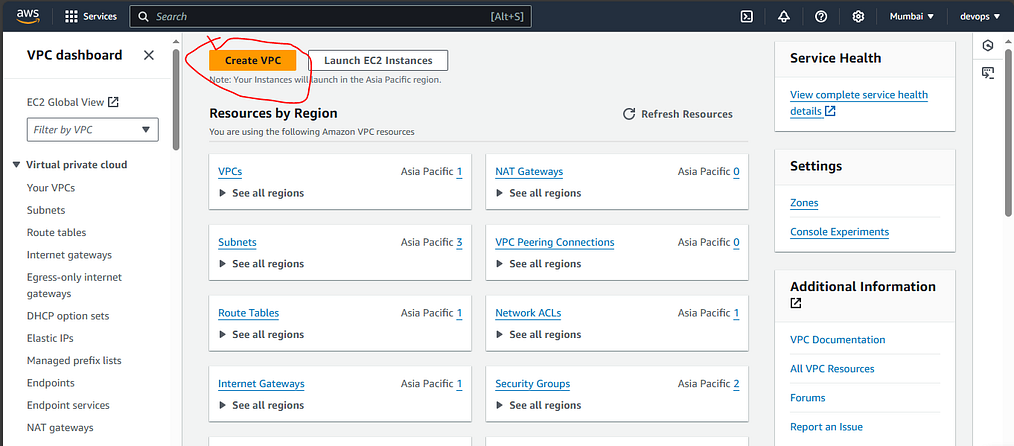This screenshot has height=446, width=1014.
Task: Open the Zones settings link
Action: (x=804, y=202)
